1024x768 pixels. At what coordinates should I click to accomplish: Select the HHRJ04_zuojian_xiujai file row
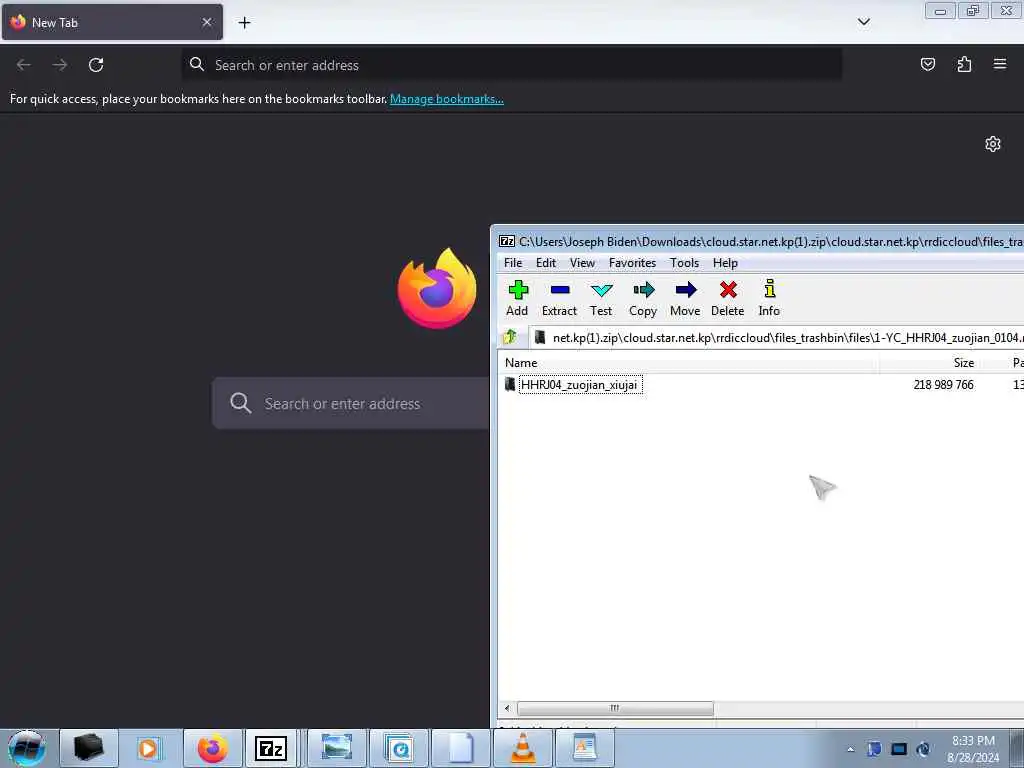pyautogui.click(x=761, y=385)
